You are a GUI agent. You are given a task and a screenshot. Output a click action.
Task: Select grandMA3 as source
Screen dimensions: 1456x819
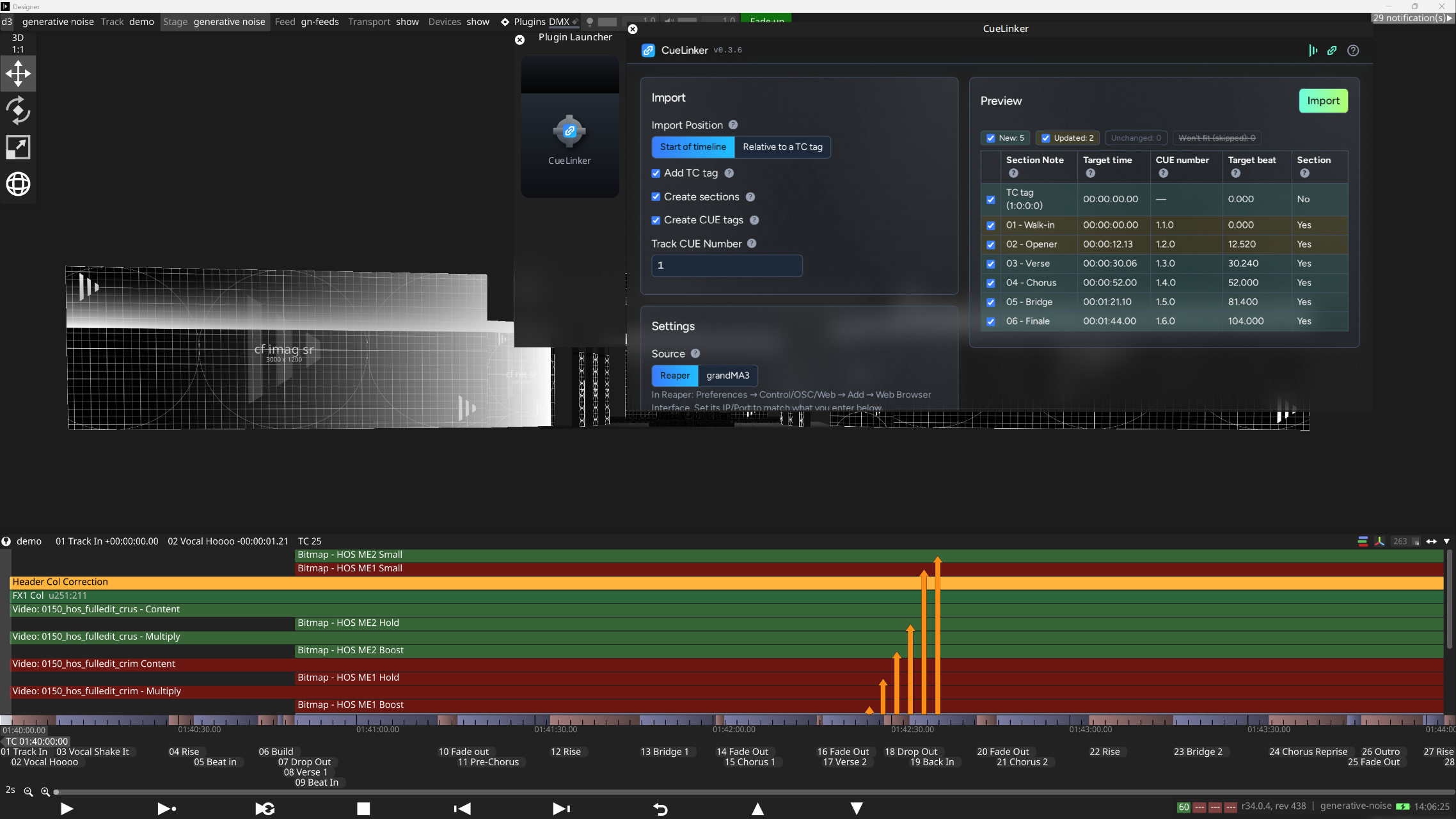tap(727, 376)
